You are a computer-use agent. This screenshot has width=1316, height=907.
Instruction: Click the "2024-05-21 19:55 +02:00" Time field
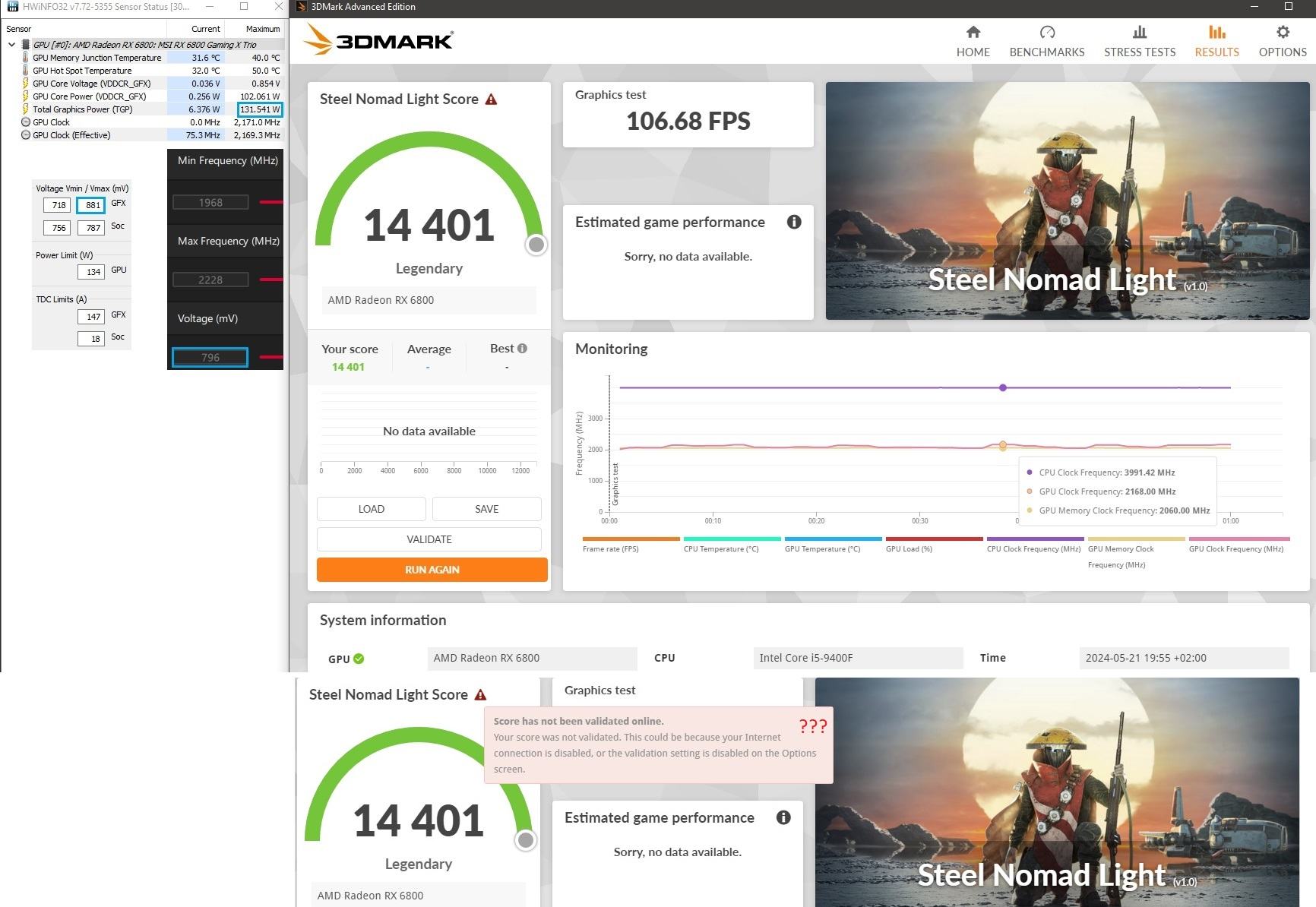(1185, 658)
